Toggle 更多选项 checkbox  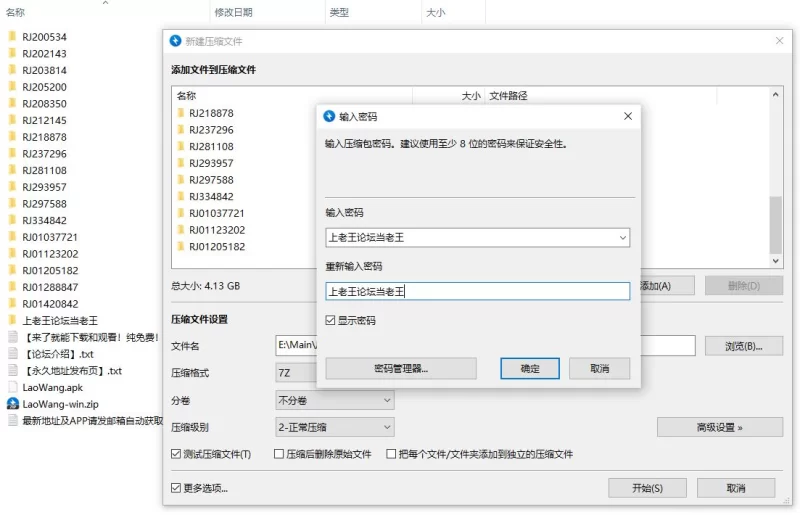click(176, 488)
